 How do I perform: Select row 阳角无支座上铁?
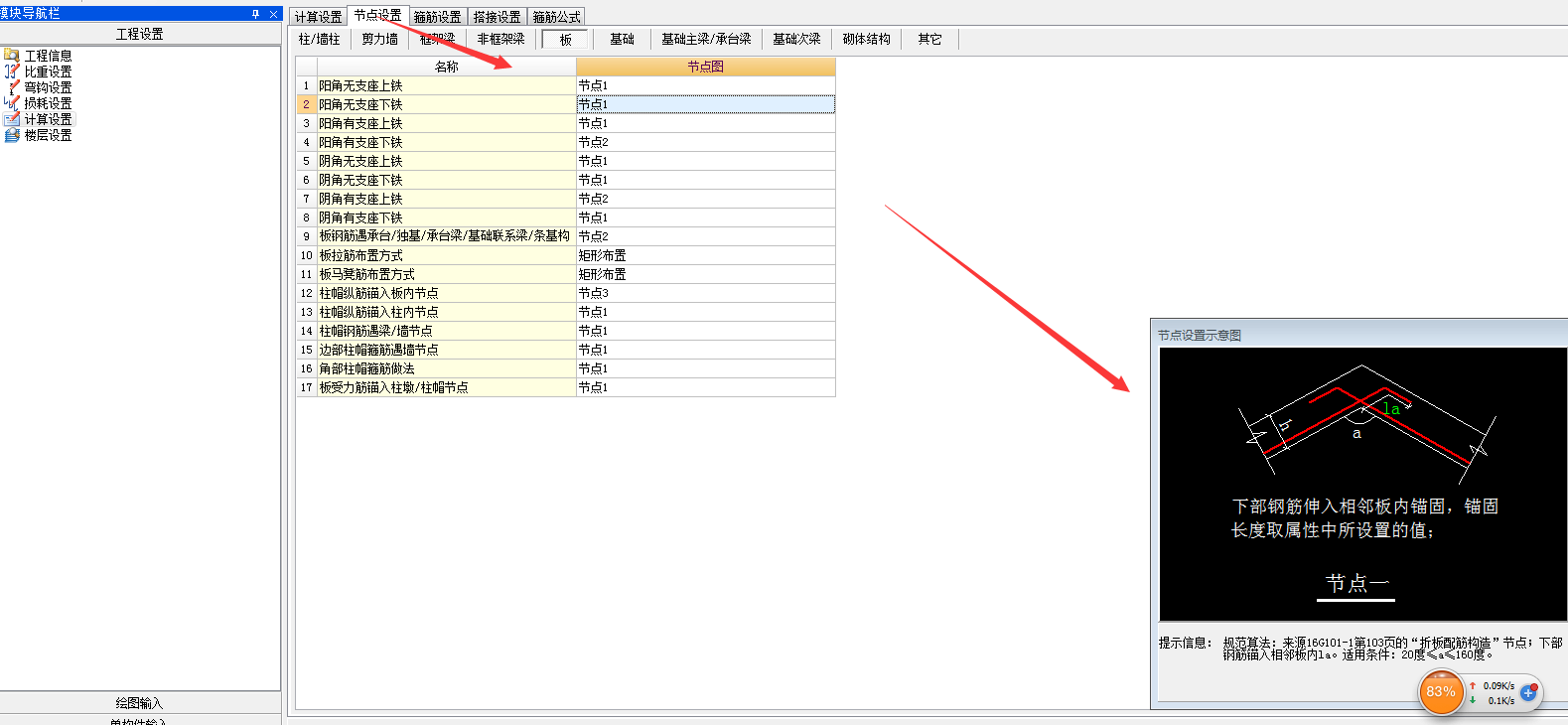[446, 85]
